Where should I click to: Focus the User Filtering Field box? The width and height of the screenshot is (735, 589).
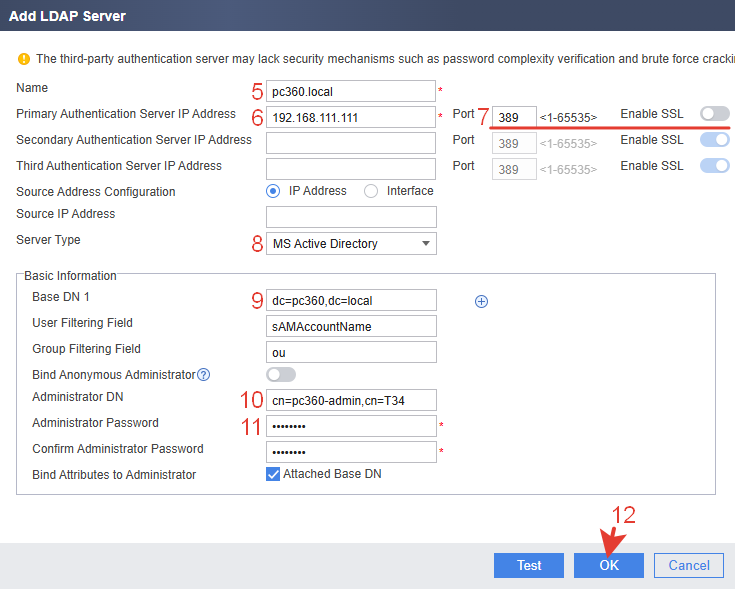[x=351, y=326]
